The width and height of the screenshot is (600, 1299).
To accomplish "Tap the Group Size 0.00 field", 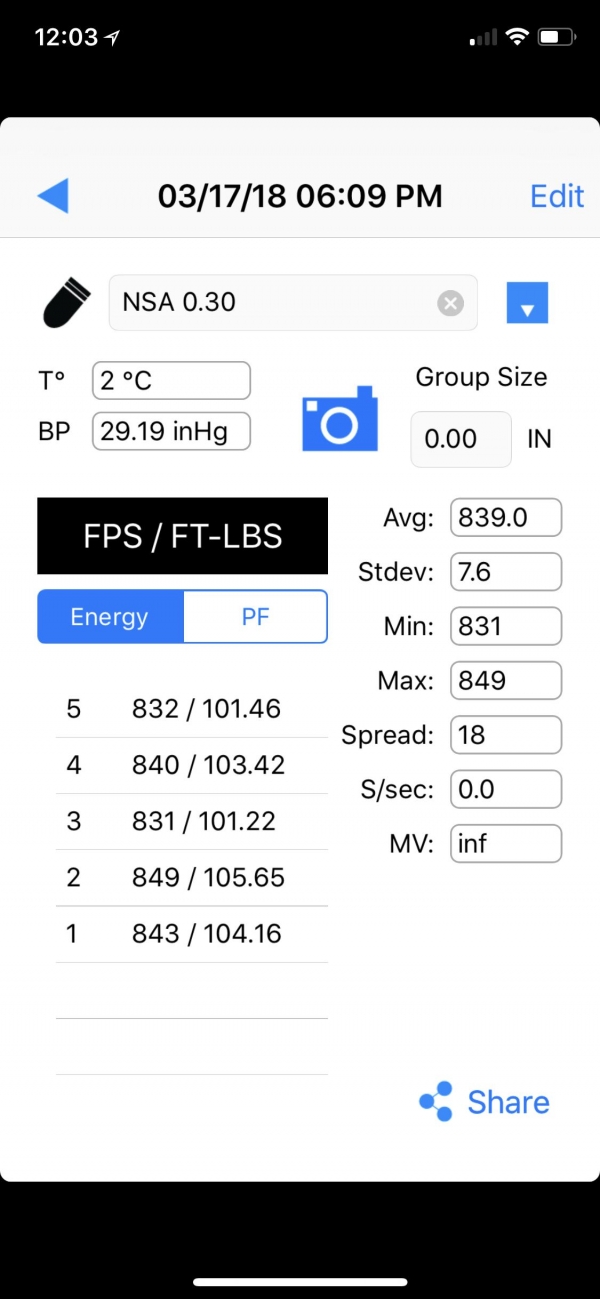I will [461, 439].
